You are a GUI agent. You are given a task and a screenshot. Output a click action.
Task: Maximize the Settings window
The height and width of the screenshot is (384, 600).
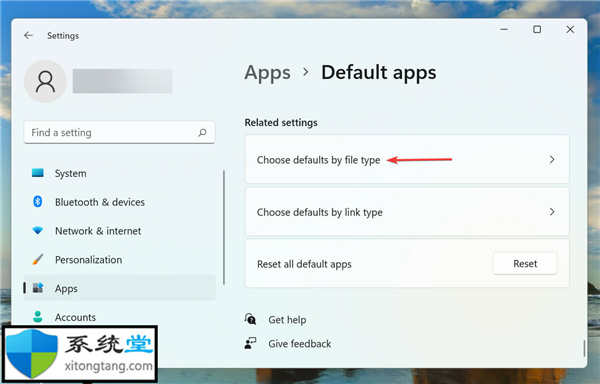(537, 29)
